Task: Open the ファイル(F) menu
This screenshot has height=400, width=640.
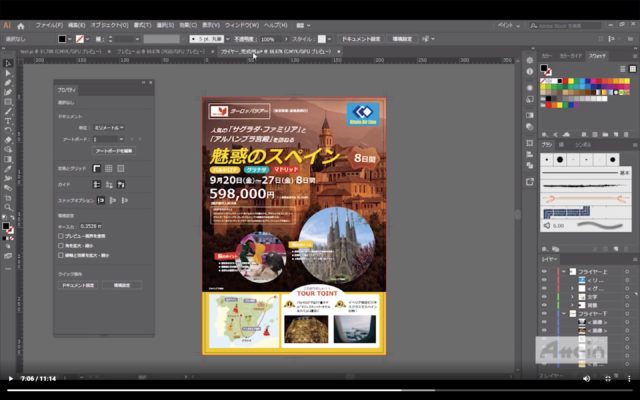Action: tap(49, 25)
